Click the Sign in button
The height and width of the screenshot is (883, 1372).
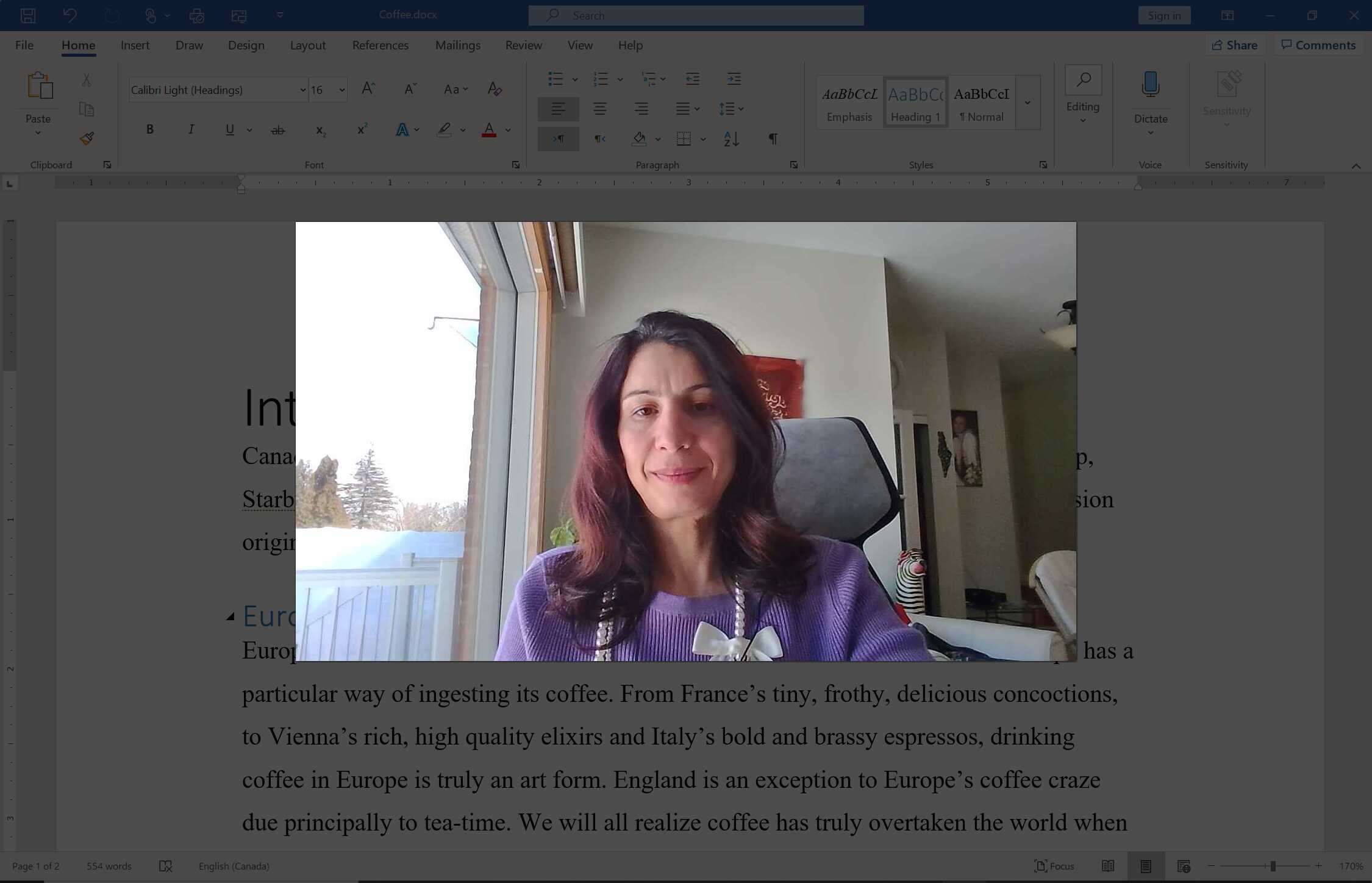tap(1163, 15)
